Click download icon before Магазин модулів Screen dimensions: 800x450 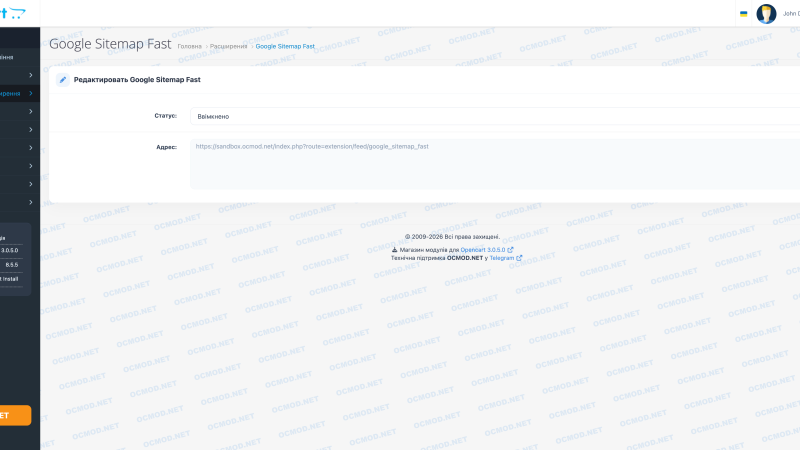click(394, 250)
